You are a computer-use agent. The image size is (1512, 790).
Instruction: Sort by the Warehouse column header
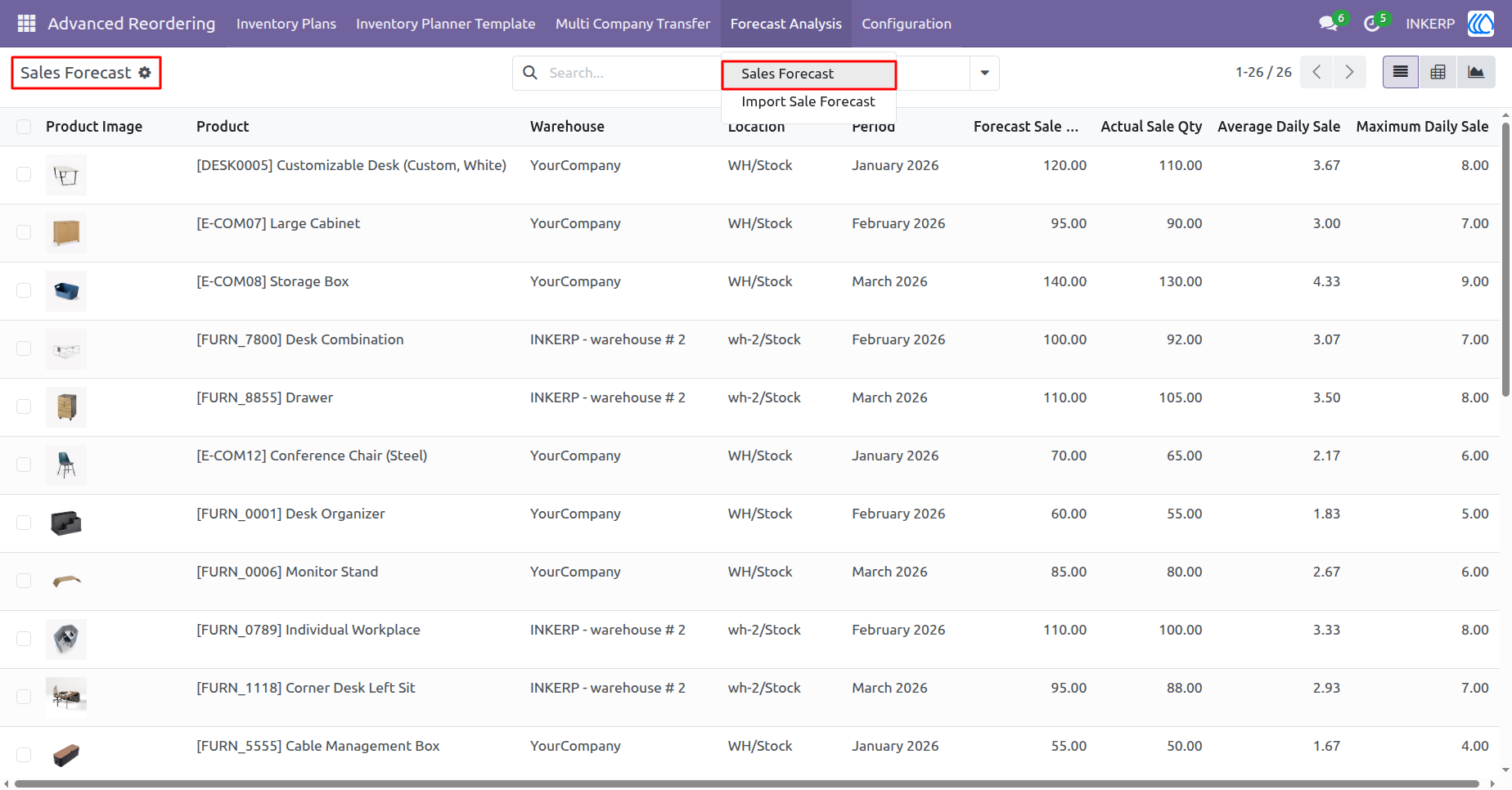coord(567,127)
